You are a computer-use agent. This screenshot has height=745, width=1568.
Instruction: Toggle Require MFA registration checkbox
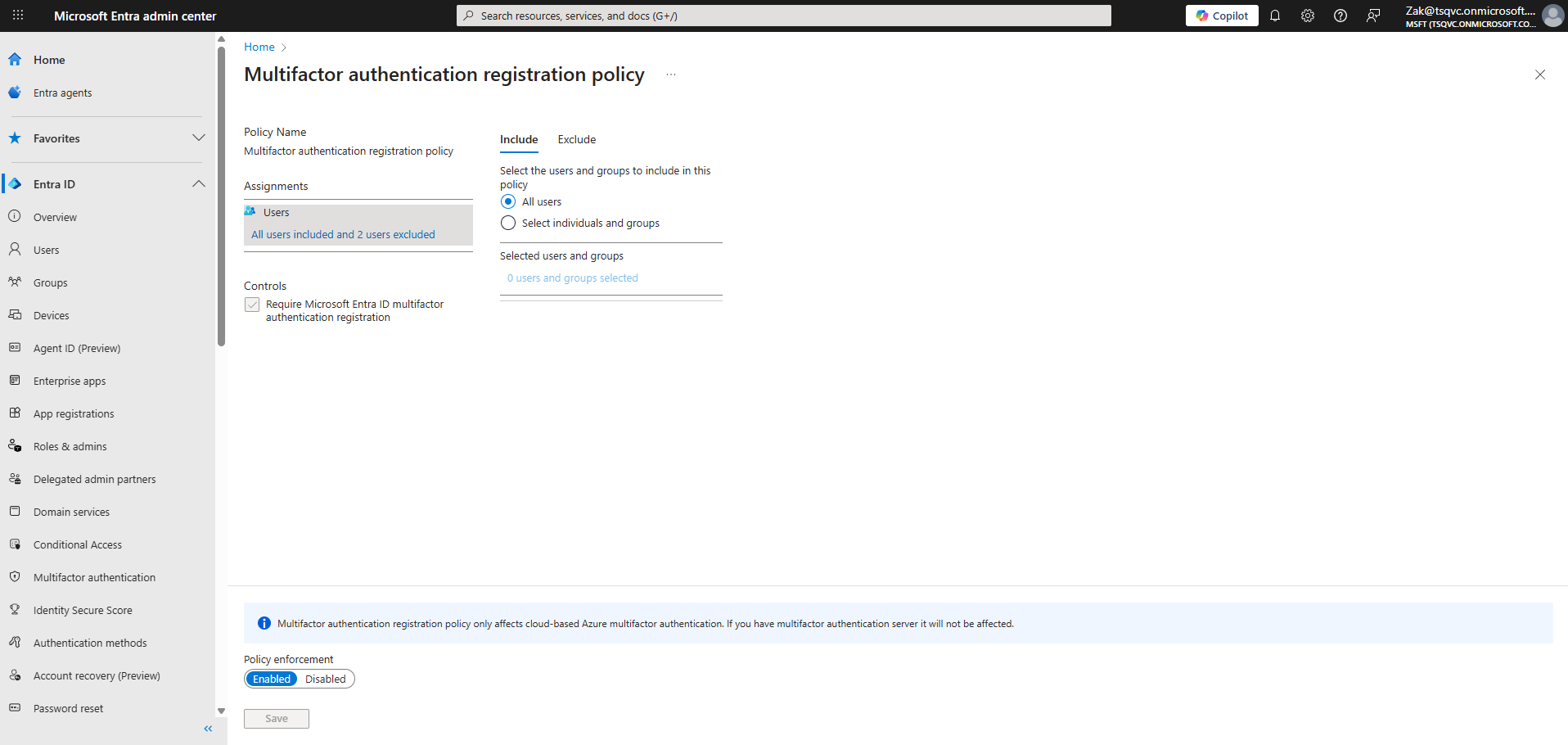coord(252,305)
